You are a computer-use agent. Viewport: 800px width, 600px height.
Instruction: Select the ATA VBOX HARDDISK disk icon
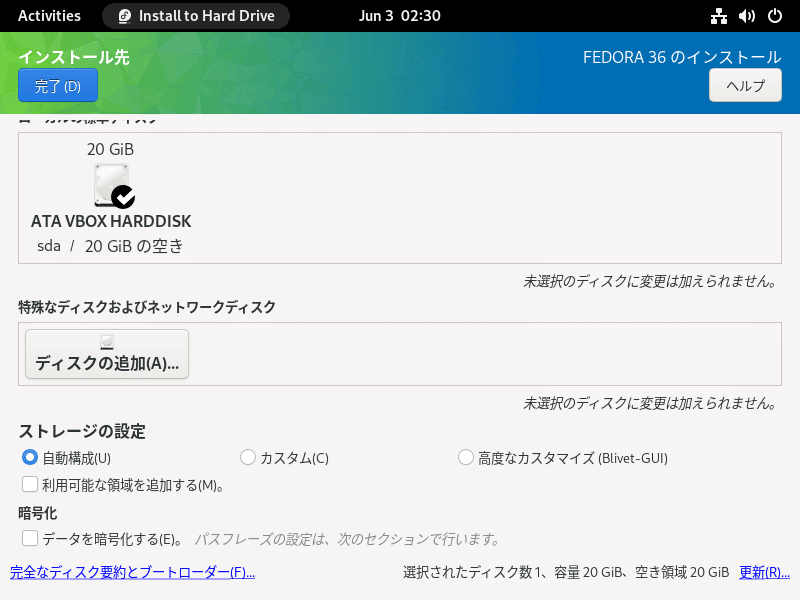click(x=114, y=186)
